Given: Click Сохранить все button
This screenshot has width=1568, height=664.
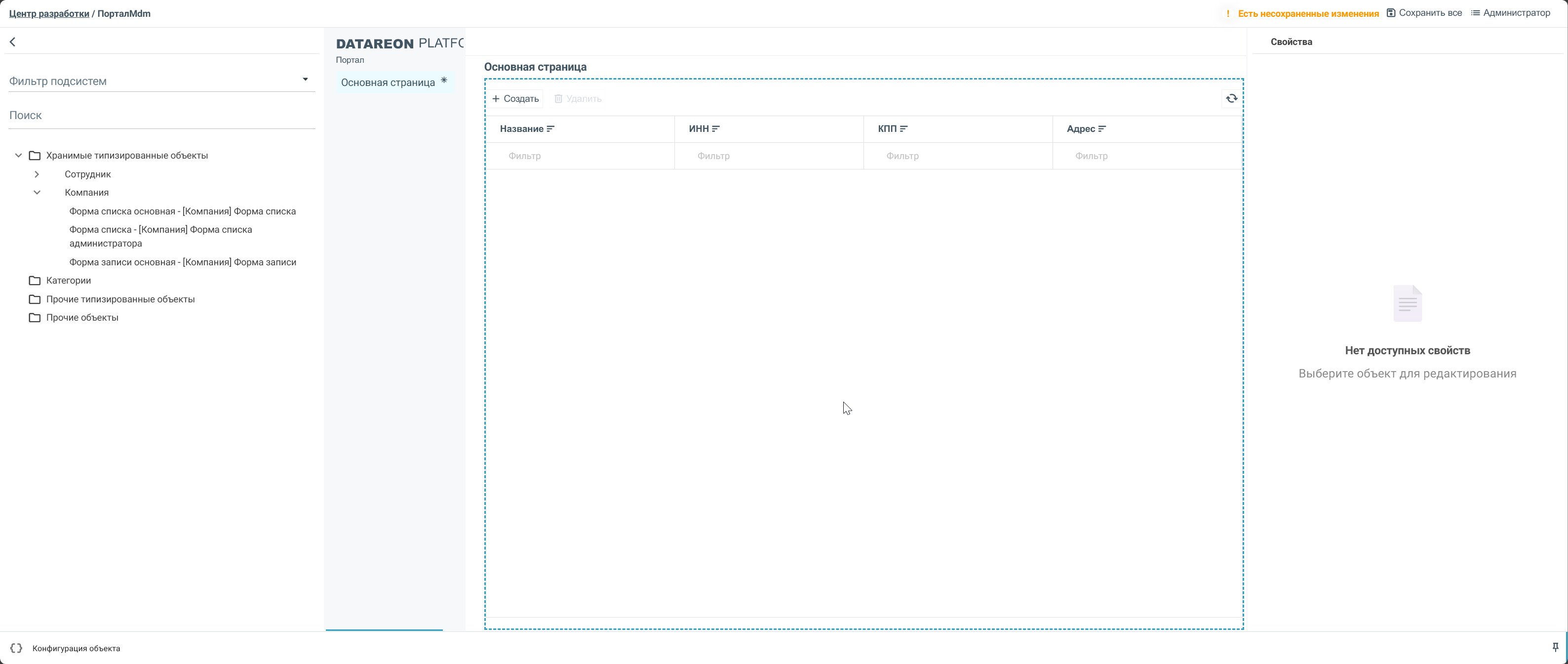Looking at the screenshot, I should coord(1424,13).
